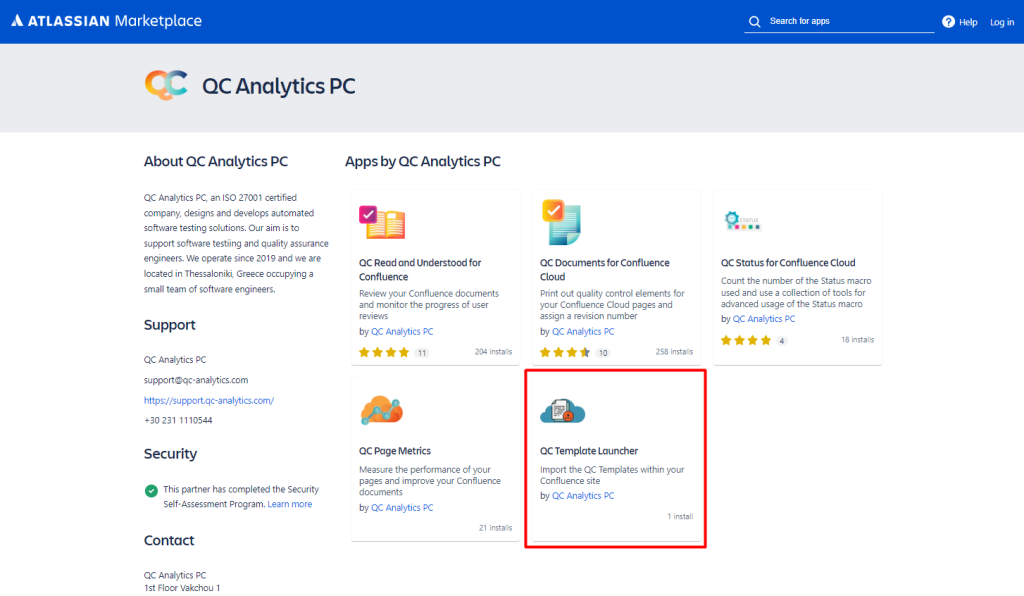Click the QC Analytics PC vendor logo

167,86
